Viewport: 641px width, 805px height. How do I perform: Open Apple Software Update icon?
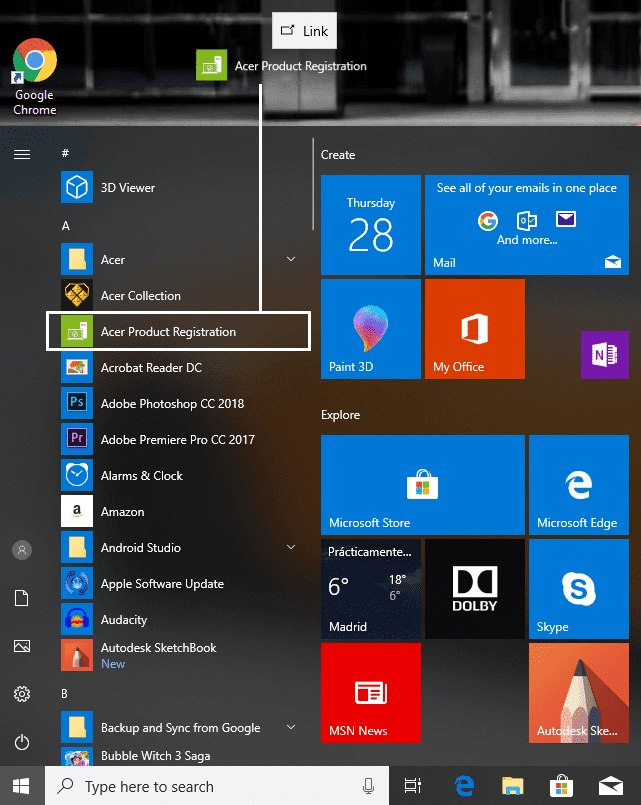click(77, 583)
